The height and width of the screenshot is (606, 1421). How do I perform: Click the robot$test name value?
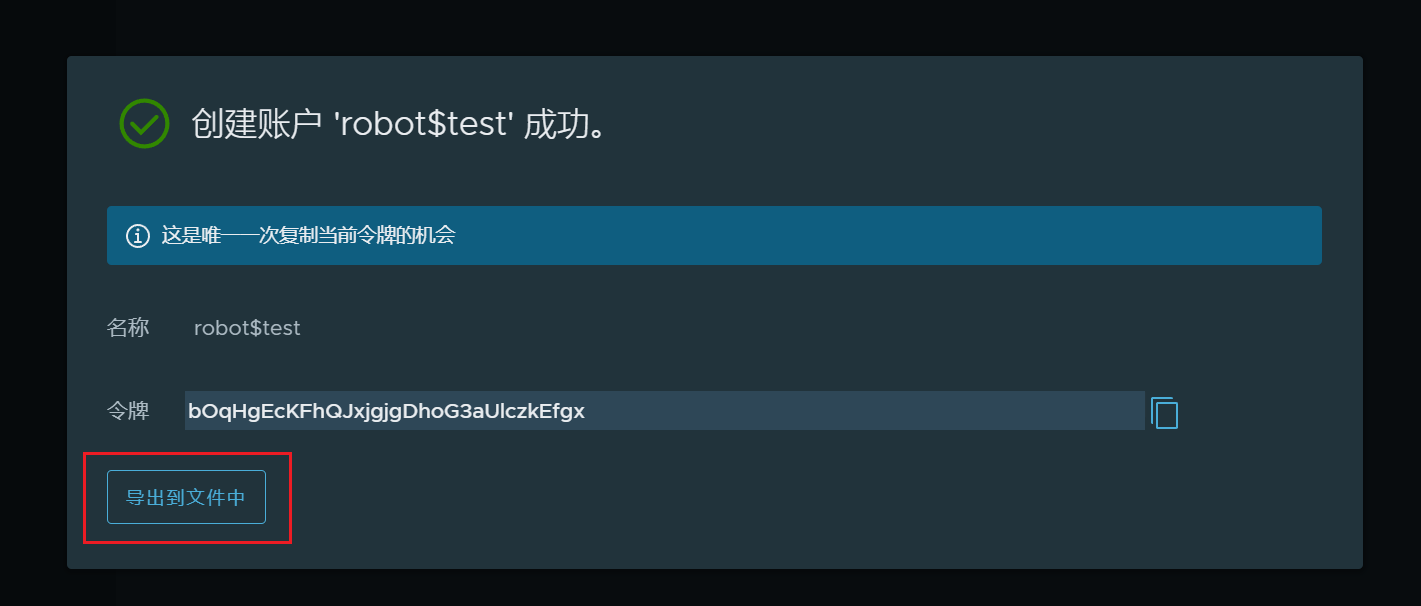coord(247,328)
